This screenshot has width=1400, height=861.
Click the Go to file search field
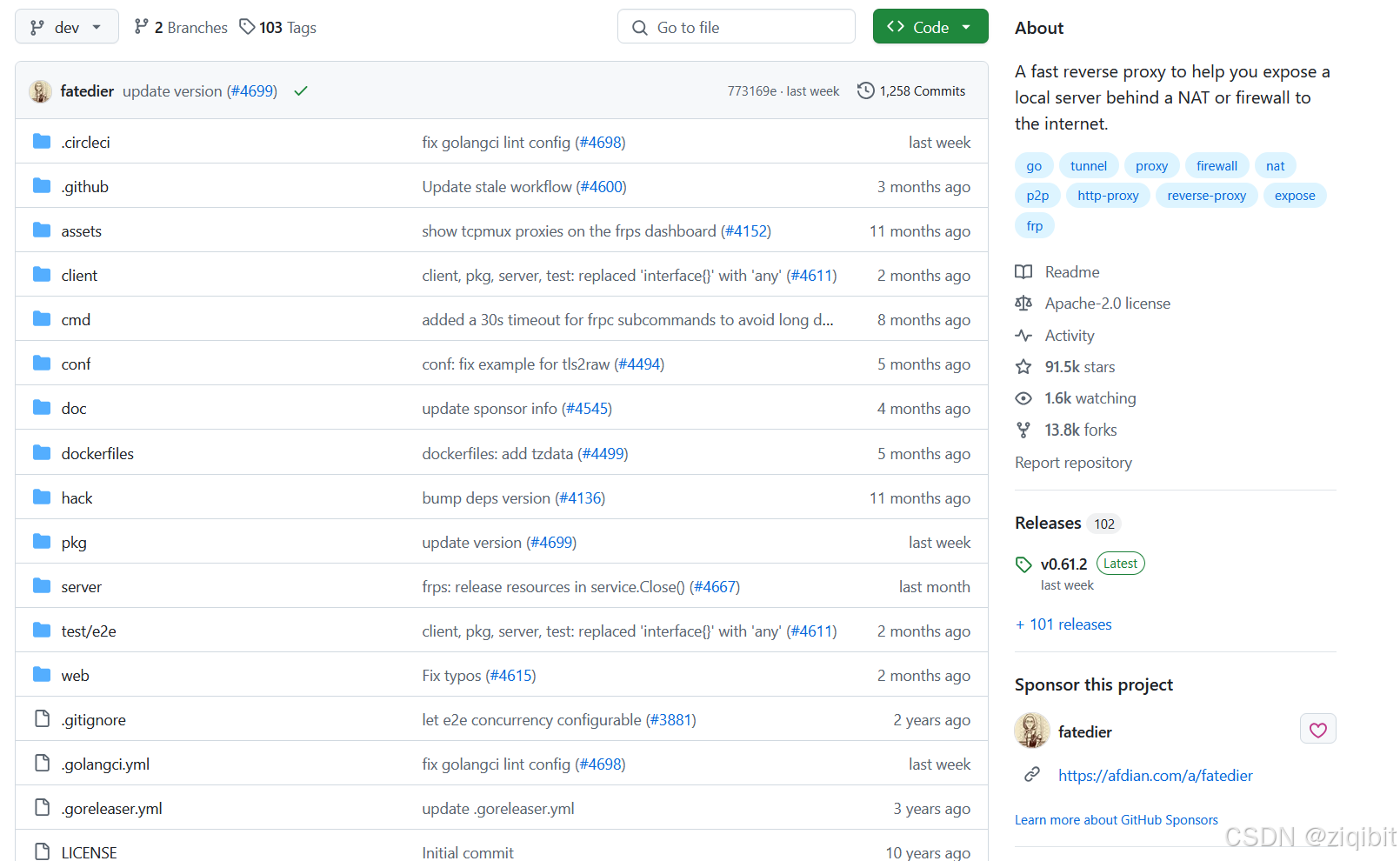pyautogui.click(x=737, y=27)
